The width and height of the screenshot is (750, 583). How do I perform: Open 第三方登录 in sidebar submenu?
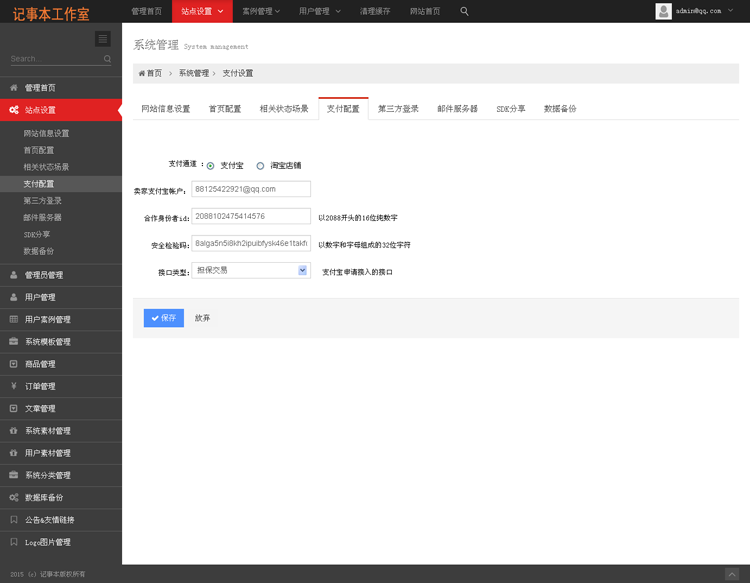click(43, 201)
